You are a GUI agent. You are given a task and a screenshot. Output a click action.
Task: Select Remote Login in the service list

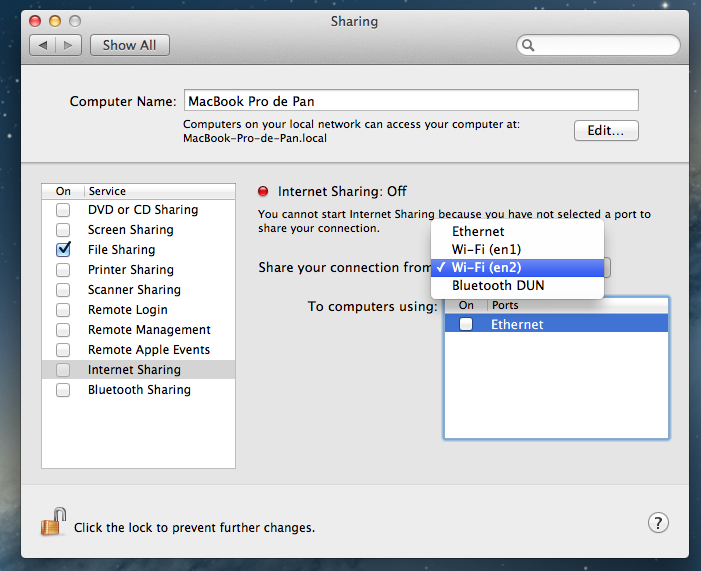click(128, 310)
